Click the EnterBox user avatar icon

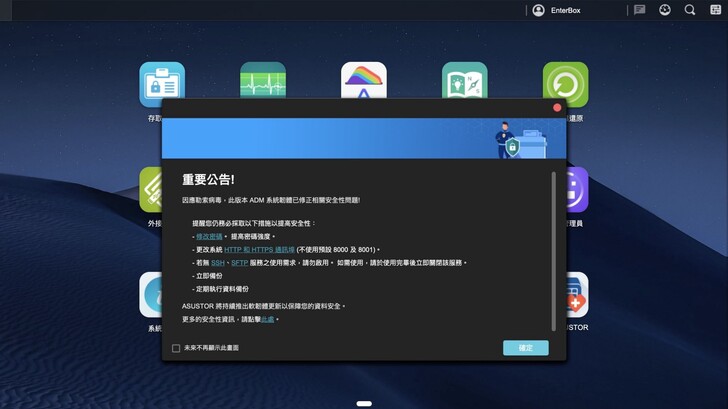tap(539, 10)
